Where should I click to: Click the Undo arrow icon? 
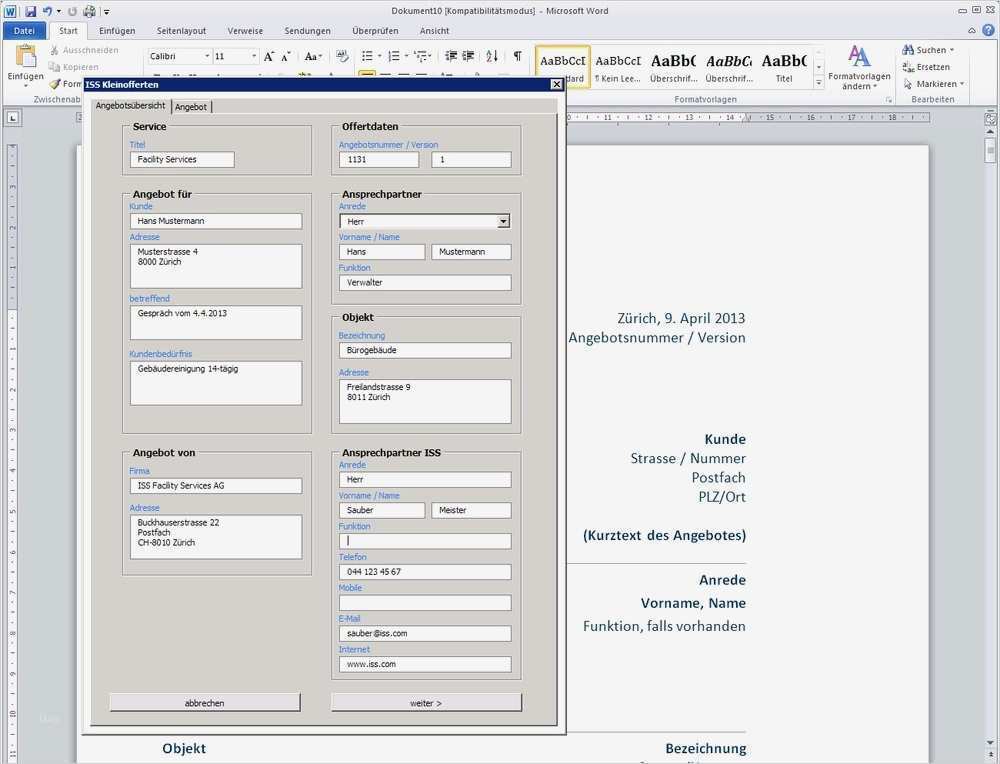click(x=47, y=11)
